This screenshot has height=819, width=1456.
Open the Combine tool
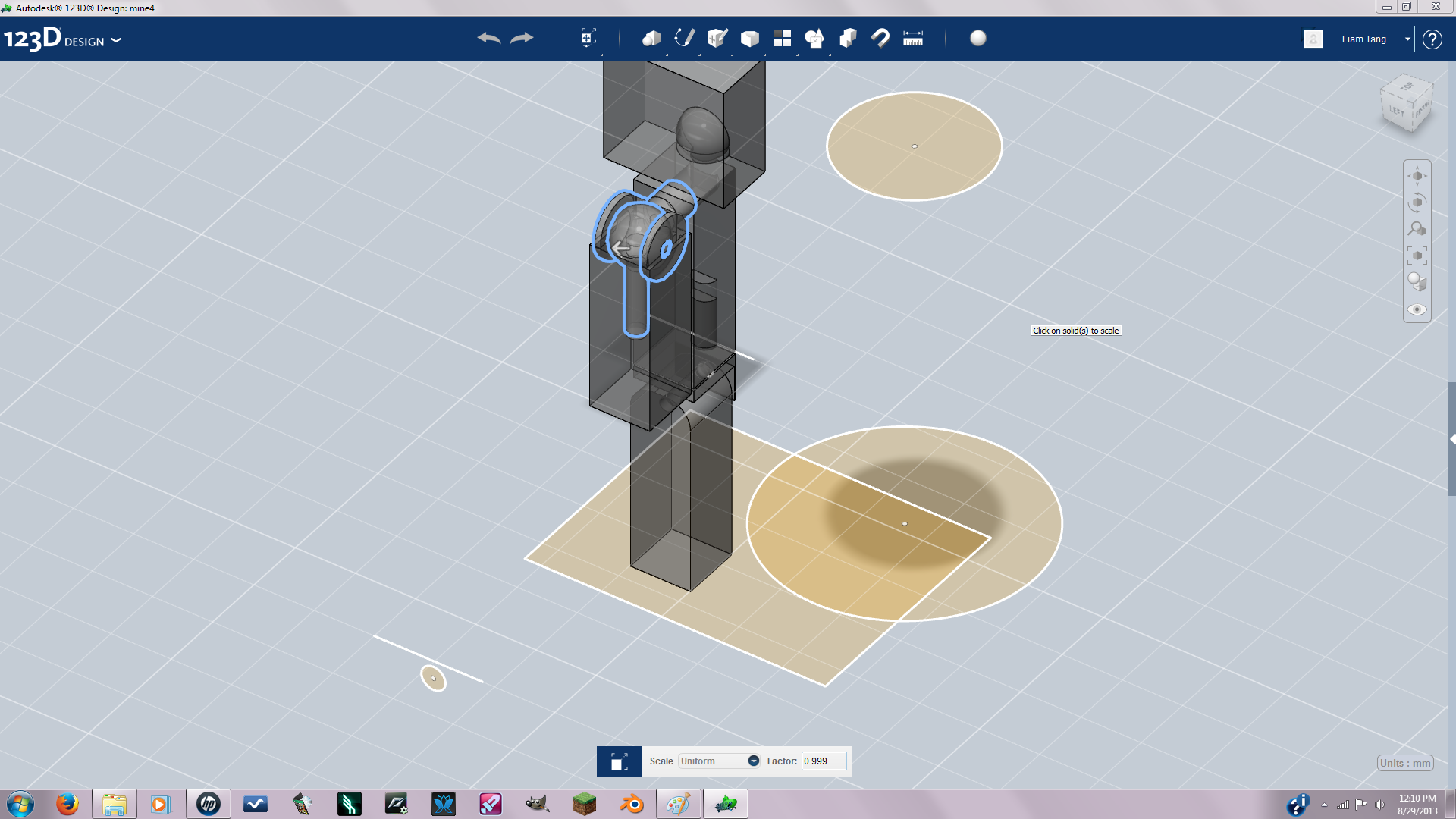(848, 38)
